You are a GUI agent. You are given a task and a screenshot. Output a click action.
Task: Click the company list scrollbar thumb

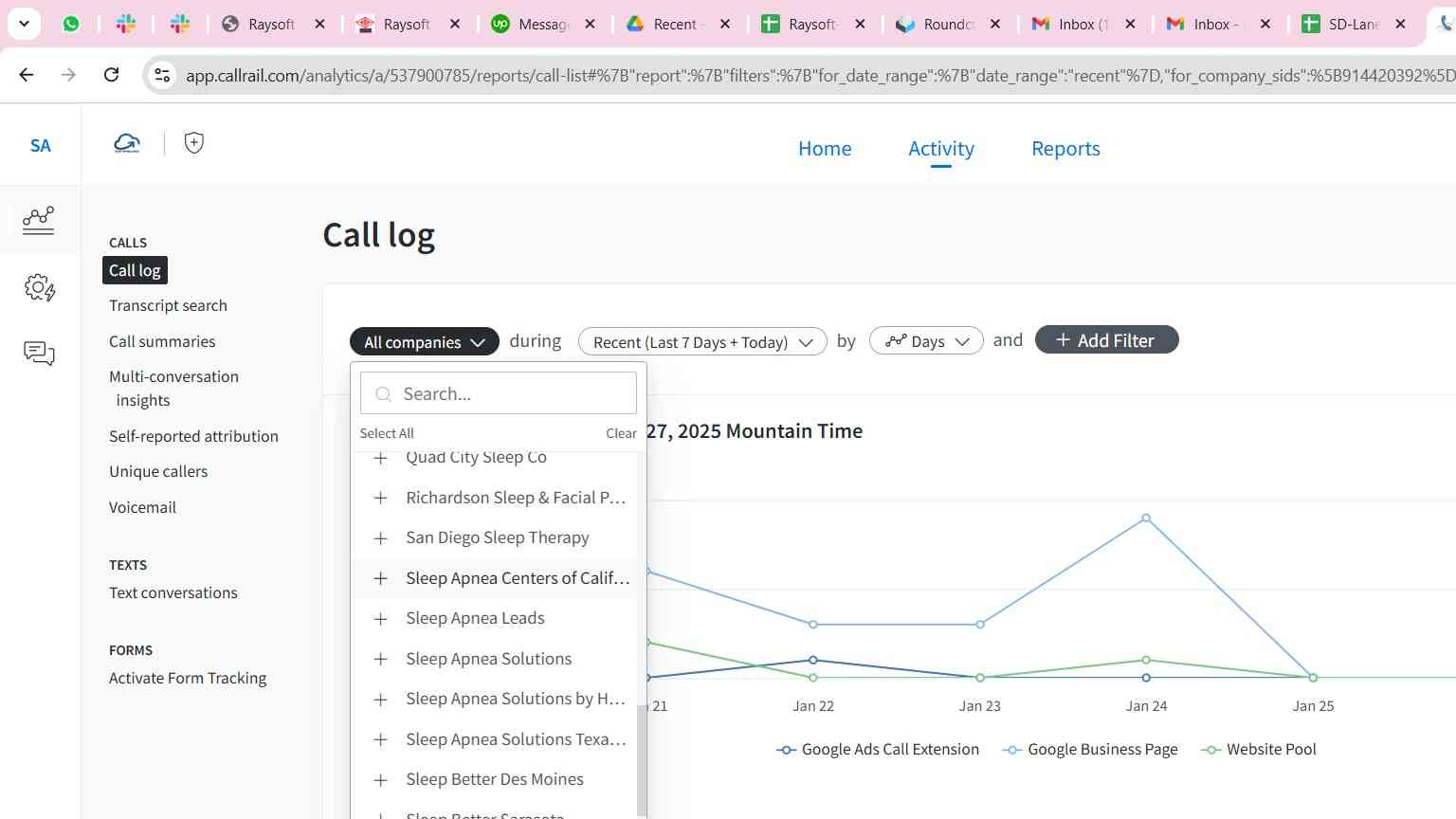coord(642,761)
